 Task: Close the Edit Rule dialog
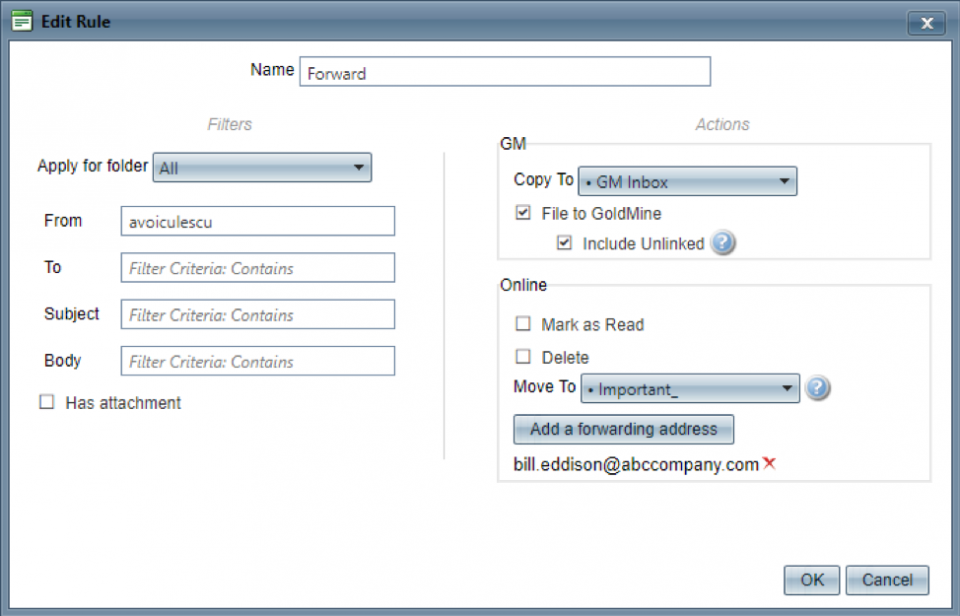pyautogui.click(x=926, y=23)
